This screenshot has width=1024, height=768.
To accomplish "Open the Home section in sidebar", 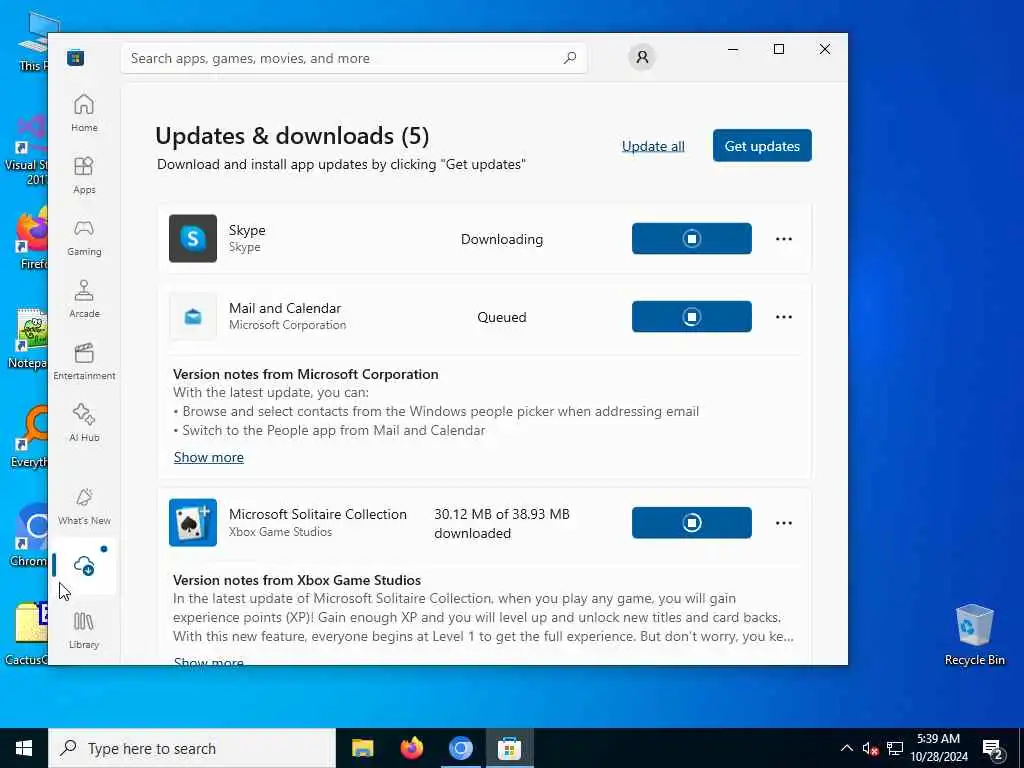I will (x=84, y=113).
